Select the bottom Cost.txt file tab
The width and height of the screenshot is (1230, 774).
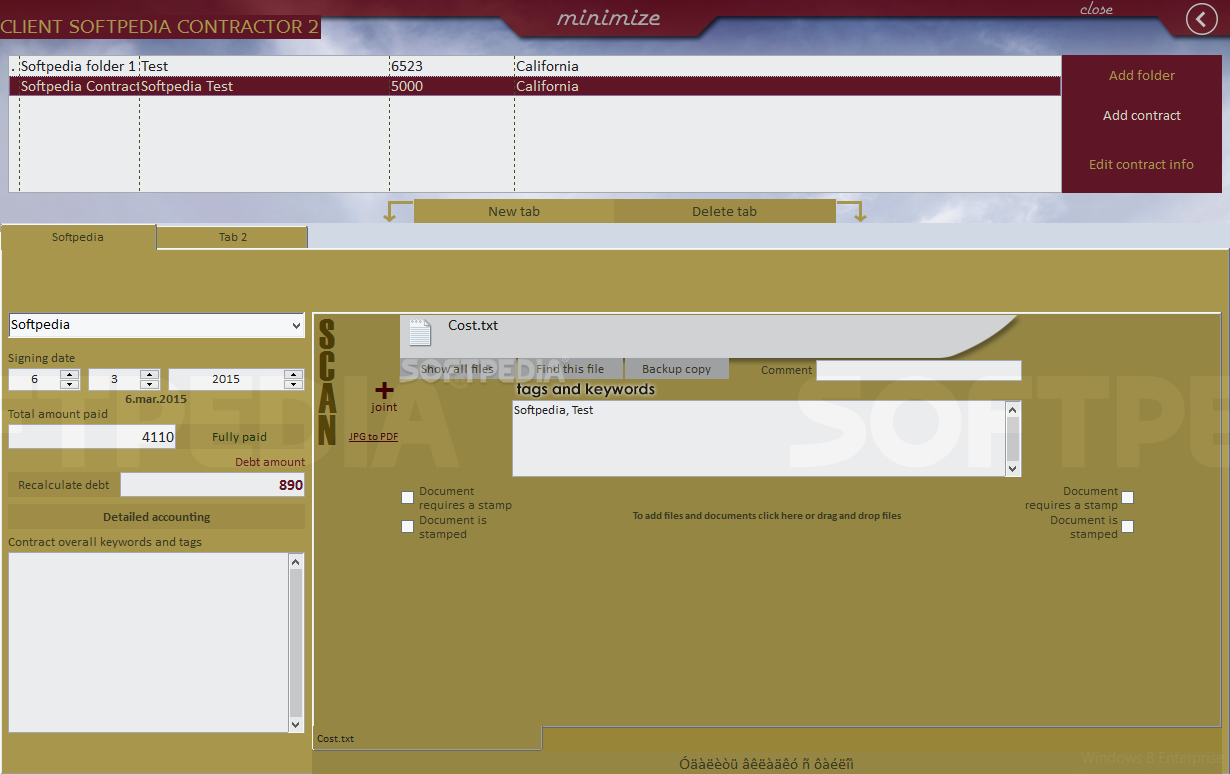click(x=427, y=738)
